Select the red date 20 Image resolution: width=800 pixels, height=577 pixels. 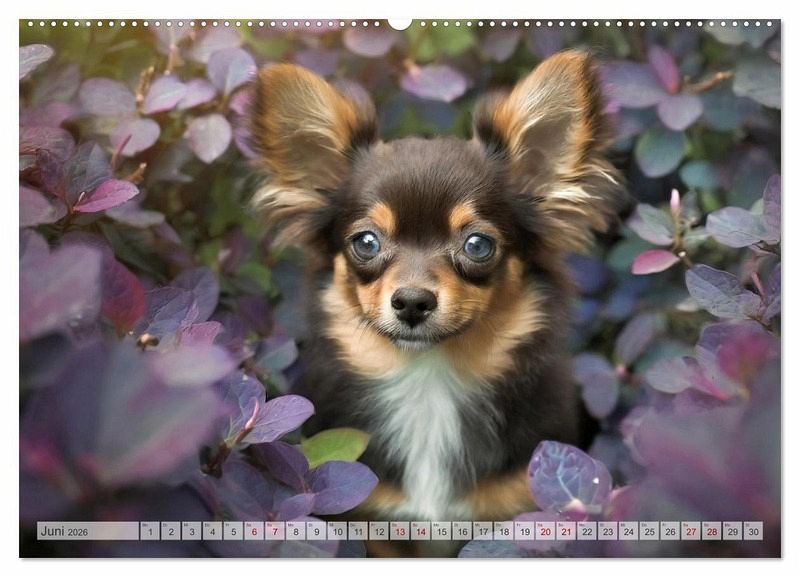coord(545,531)
